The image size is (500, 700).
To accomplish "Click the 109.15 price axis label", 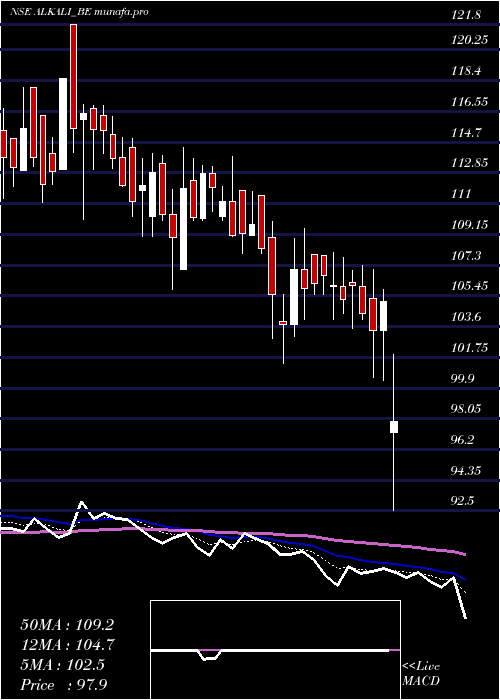I will (x=469, y=225).
